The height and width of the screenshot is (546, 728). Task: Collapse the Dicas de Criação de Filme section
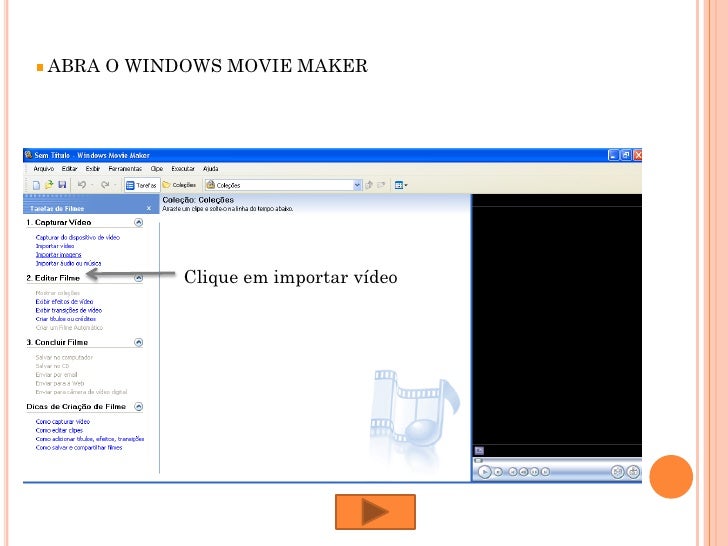pyautogui.click(x=138, y=406)
